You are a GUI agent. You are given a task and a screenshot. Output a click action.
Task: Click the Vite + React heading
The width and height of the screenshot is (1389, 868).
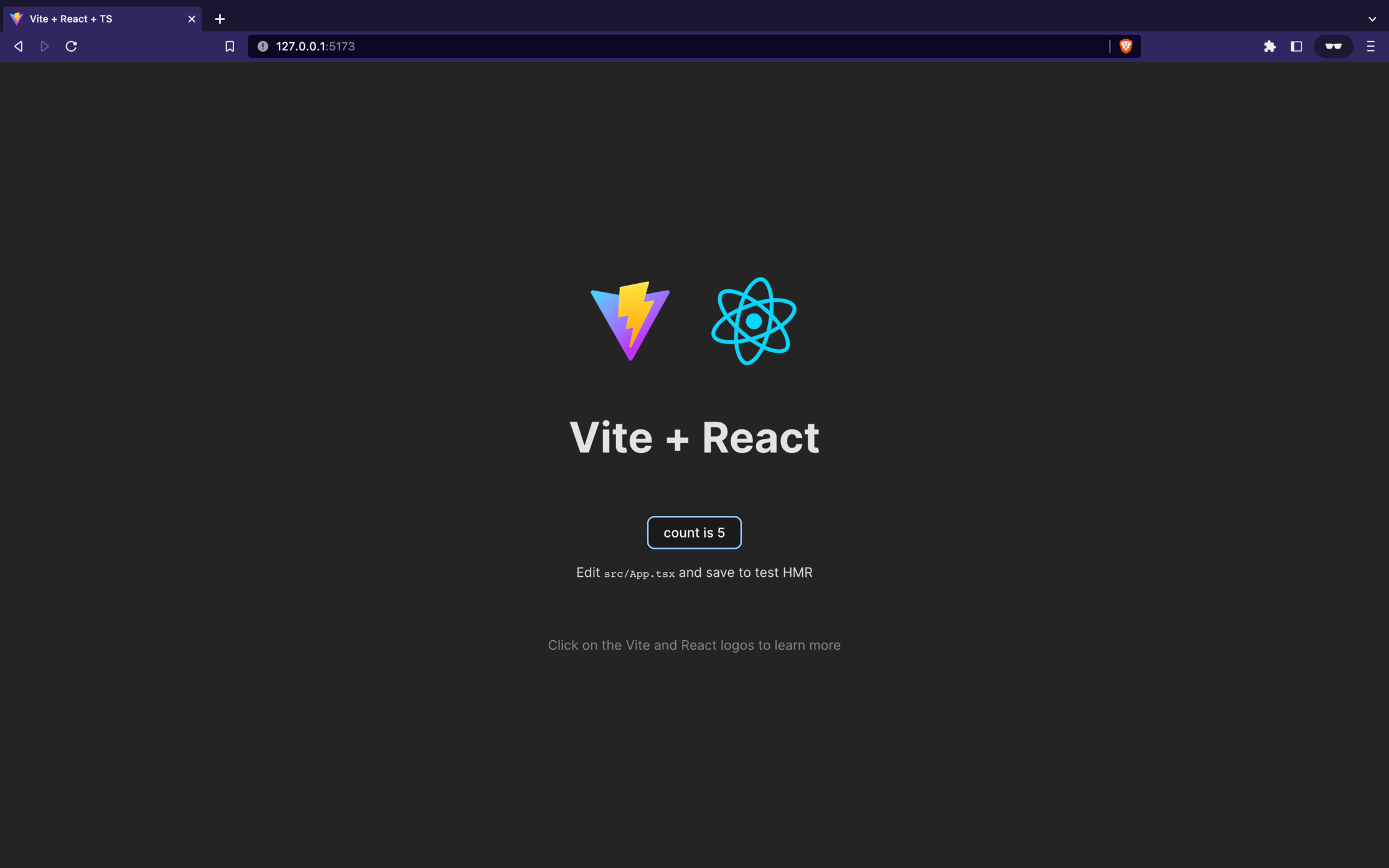click(694, 437)
